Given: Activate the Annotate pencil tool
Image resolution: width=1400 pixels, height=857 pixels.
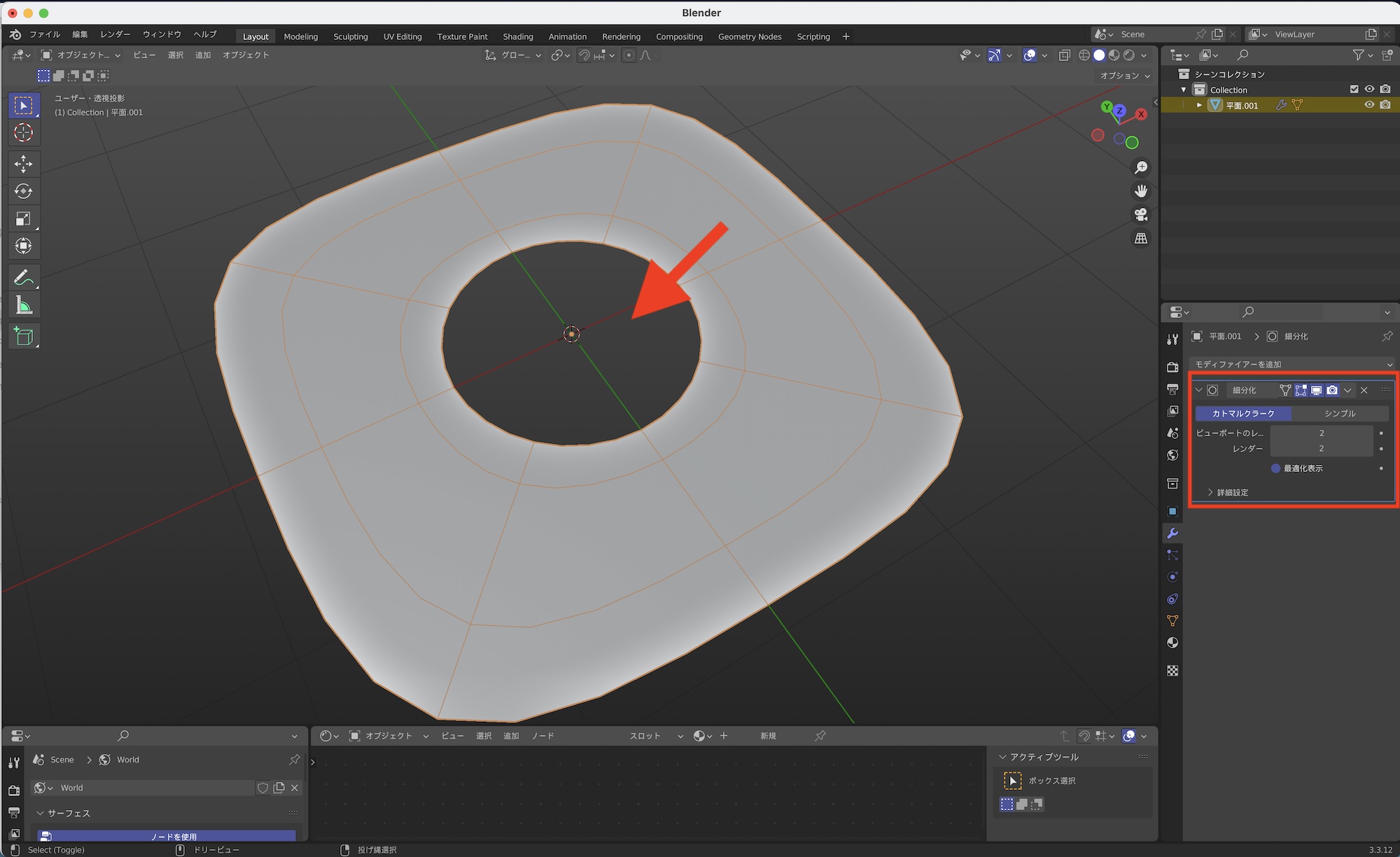Looking at the screenshot, I should tap(23, 278).
